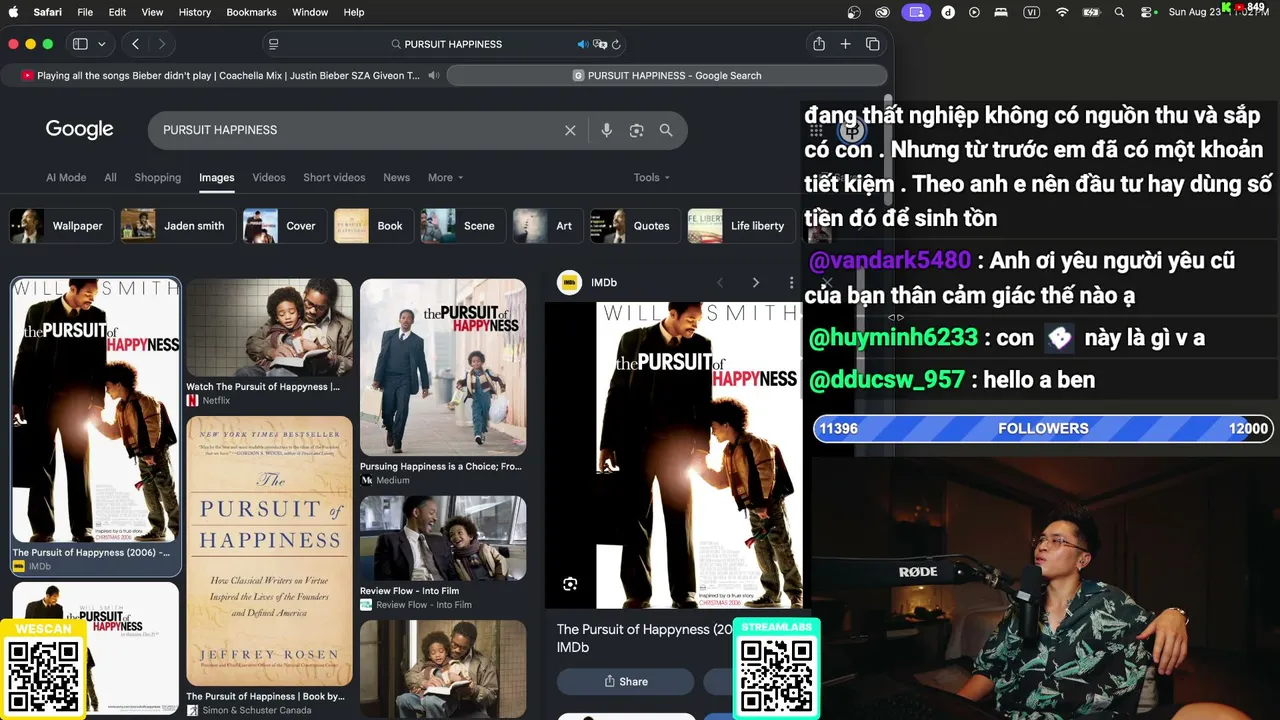1280x720 pixels.
Task: Open macOS Spotlight search icon
Action: (1119, 12)
